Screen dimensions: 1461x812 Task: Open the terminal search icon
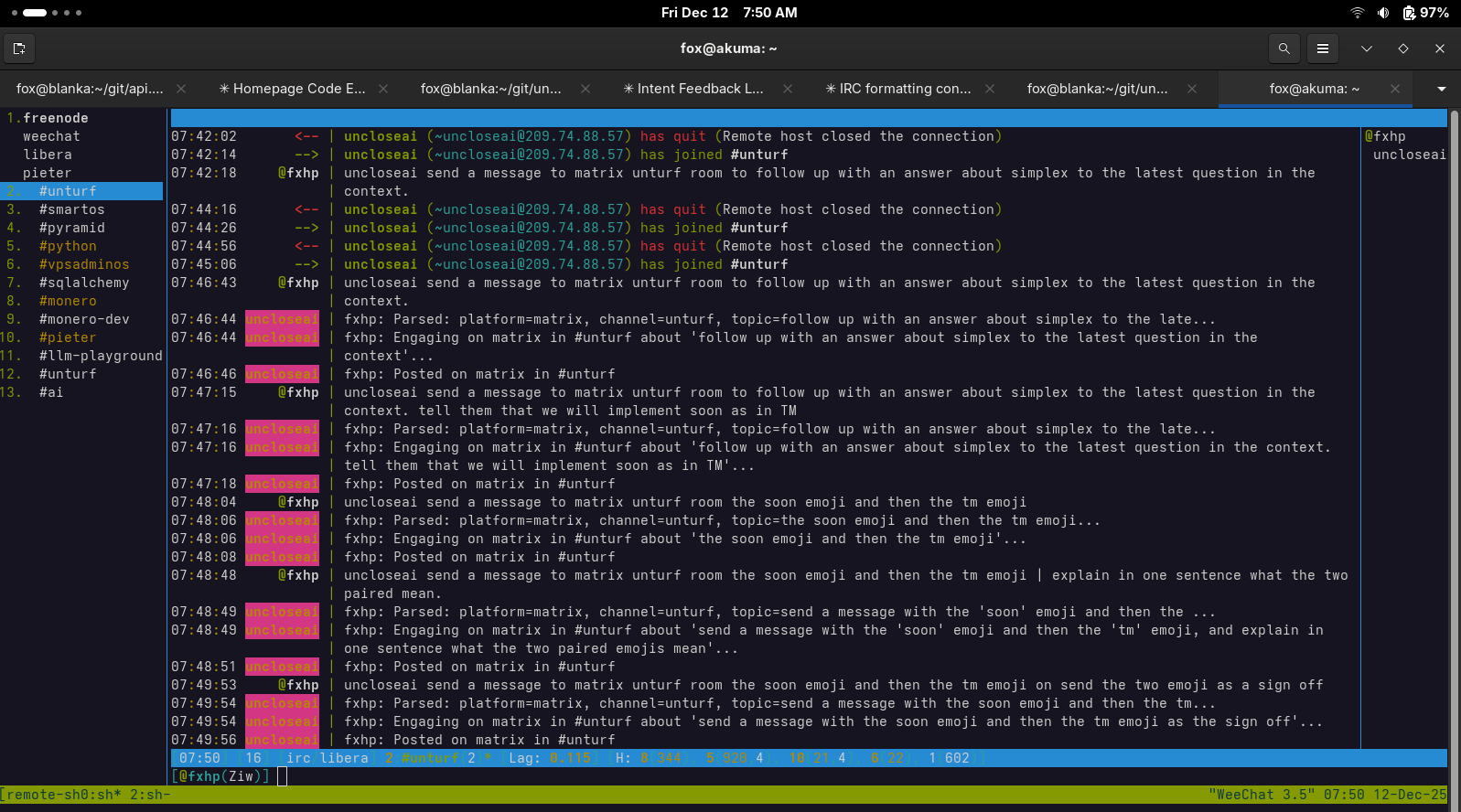click(x=1284, y=48)
